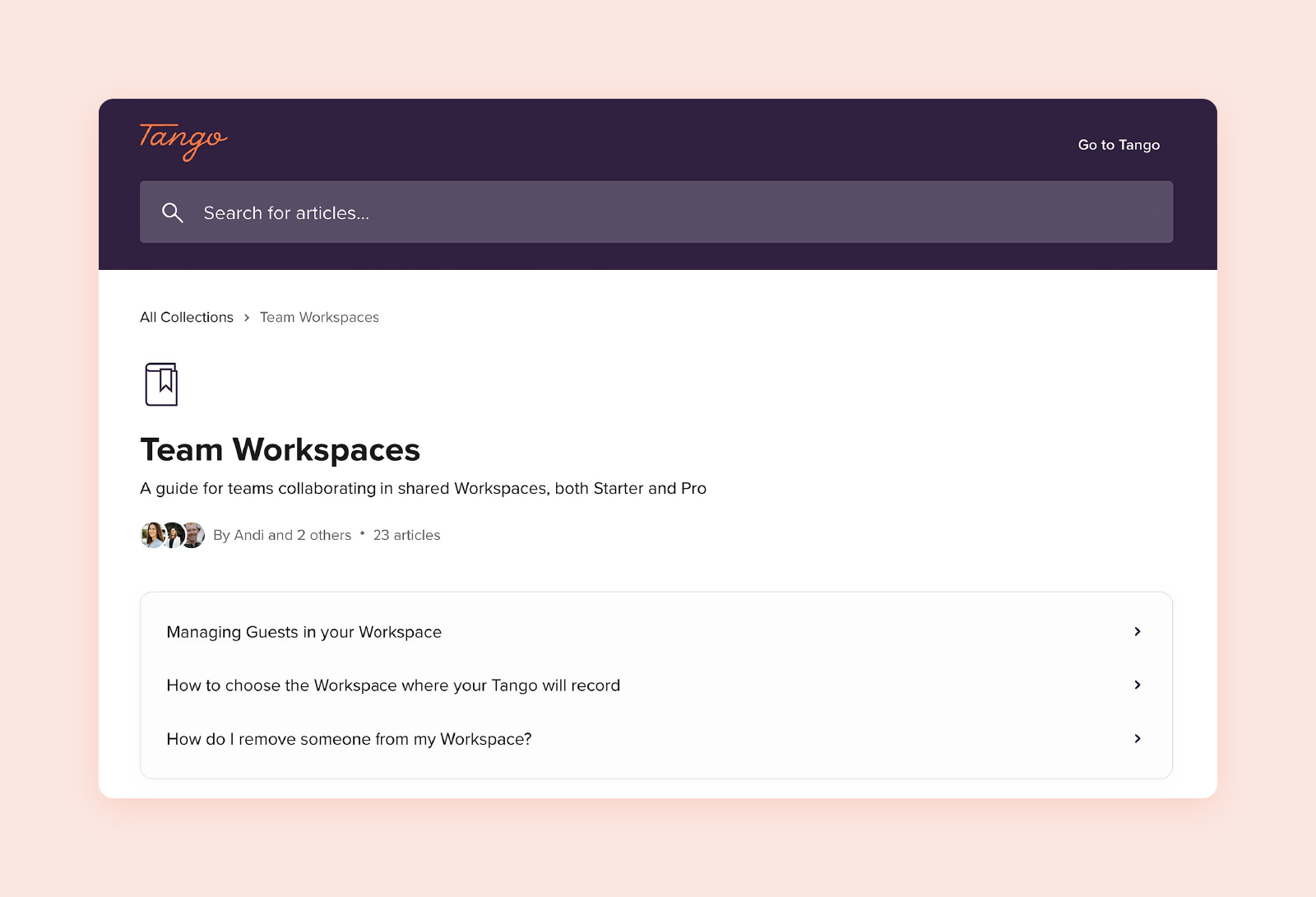The width and height of the screenshot is (1316, 897).
Task: Open Andi's avatar picture
Action: [x=152, y=535]
